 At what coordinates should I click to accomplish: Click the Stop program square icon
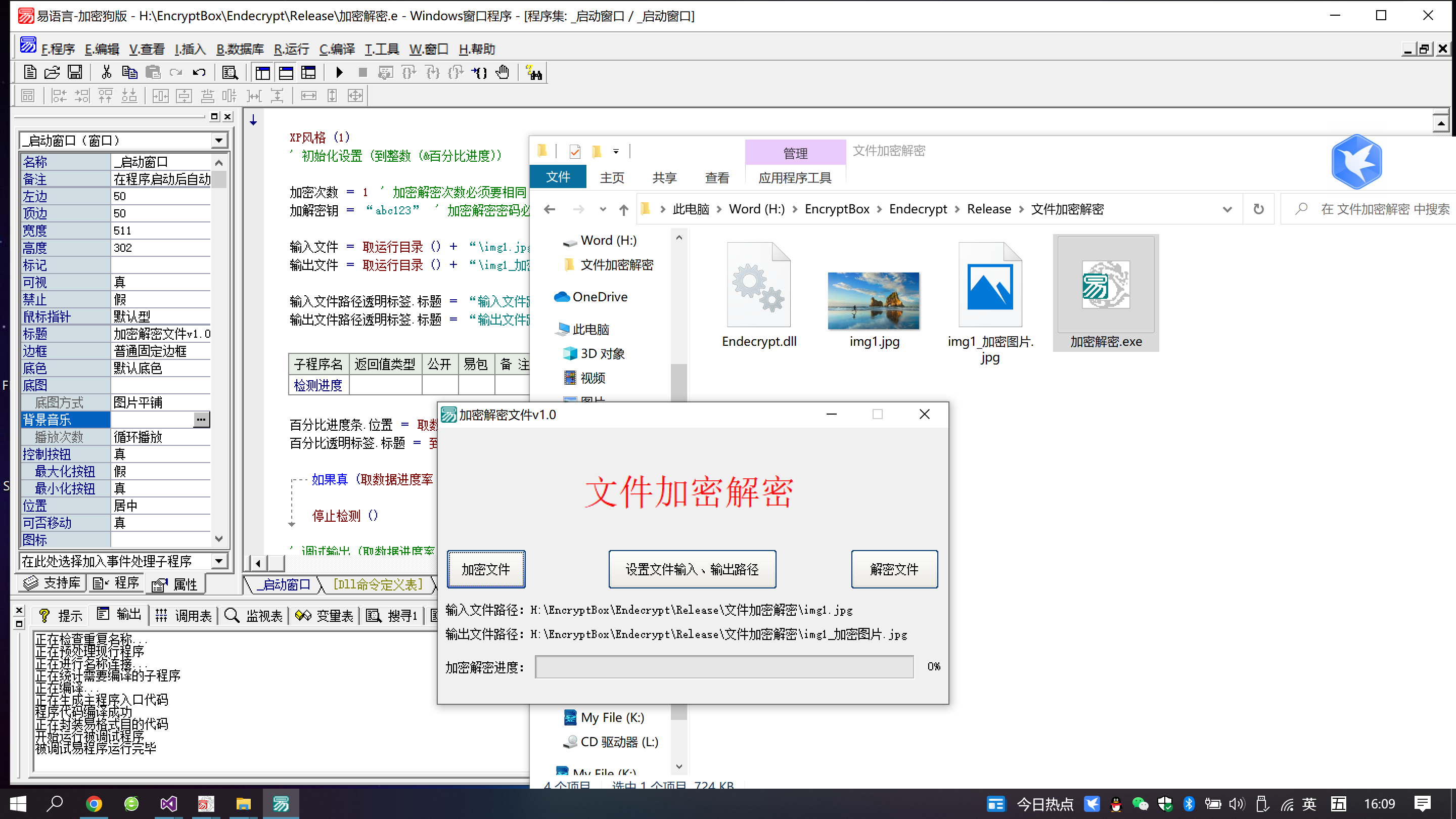(x=363, y=73)
